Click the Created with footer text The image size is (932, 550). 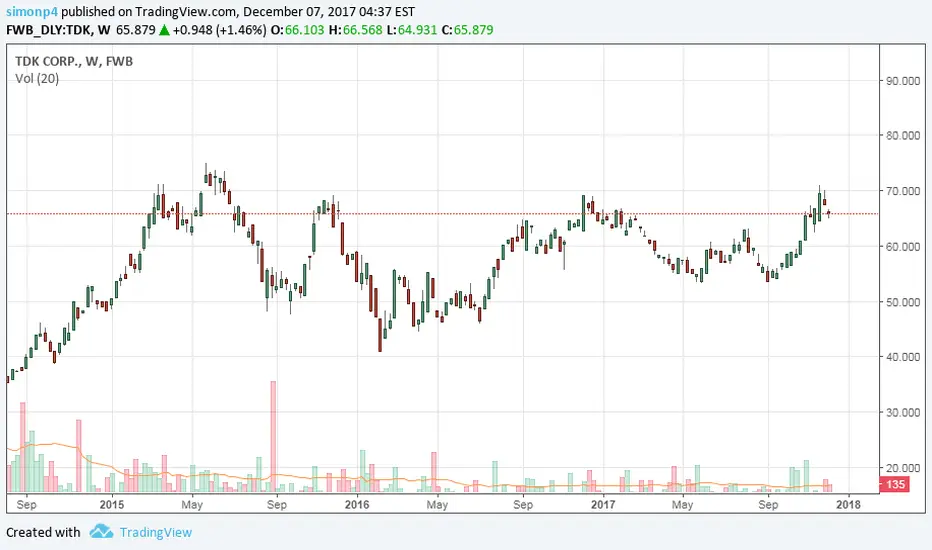click(x=43, y=532)
